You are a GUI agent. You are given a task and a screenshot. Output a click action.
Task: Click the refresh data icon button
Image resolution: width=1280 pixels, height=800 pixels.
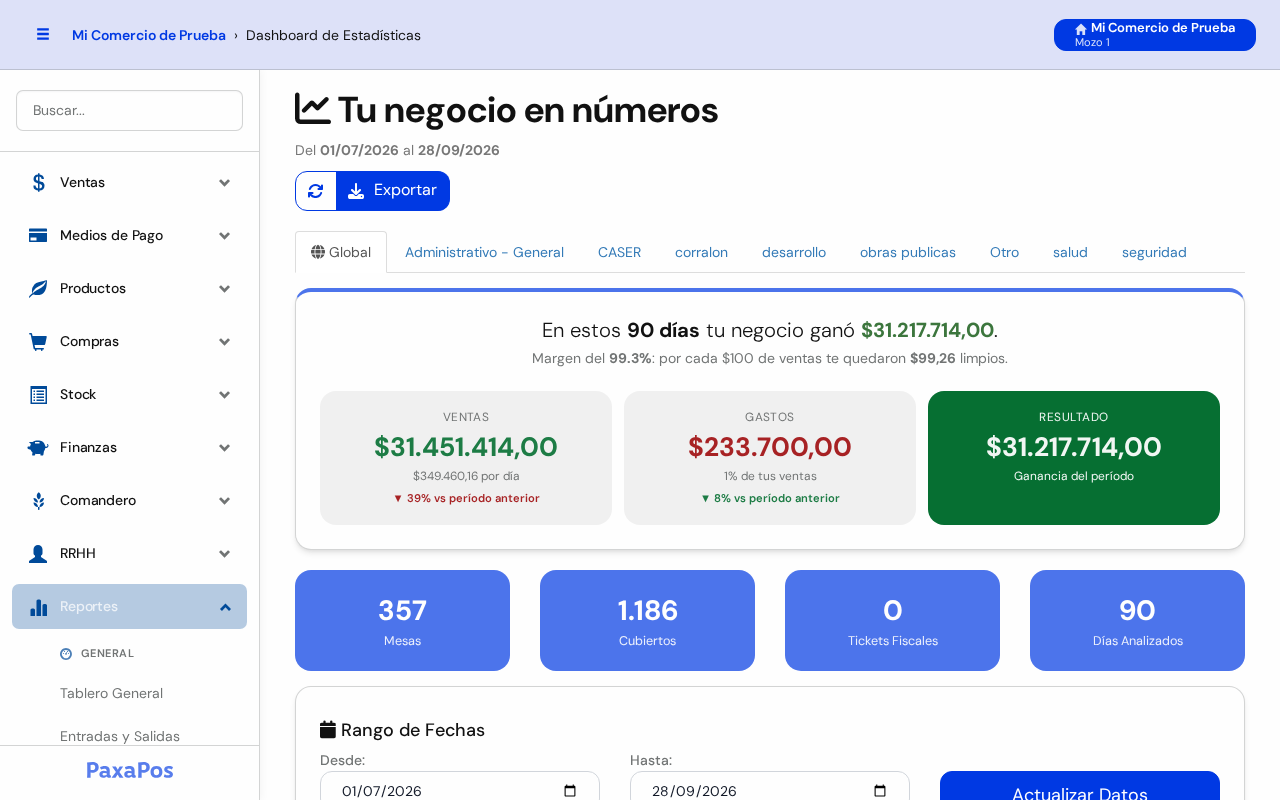coord(316,191)
